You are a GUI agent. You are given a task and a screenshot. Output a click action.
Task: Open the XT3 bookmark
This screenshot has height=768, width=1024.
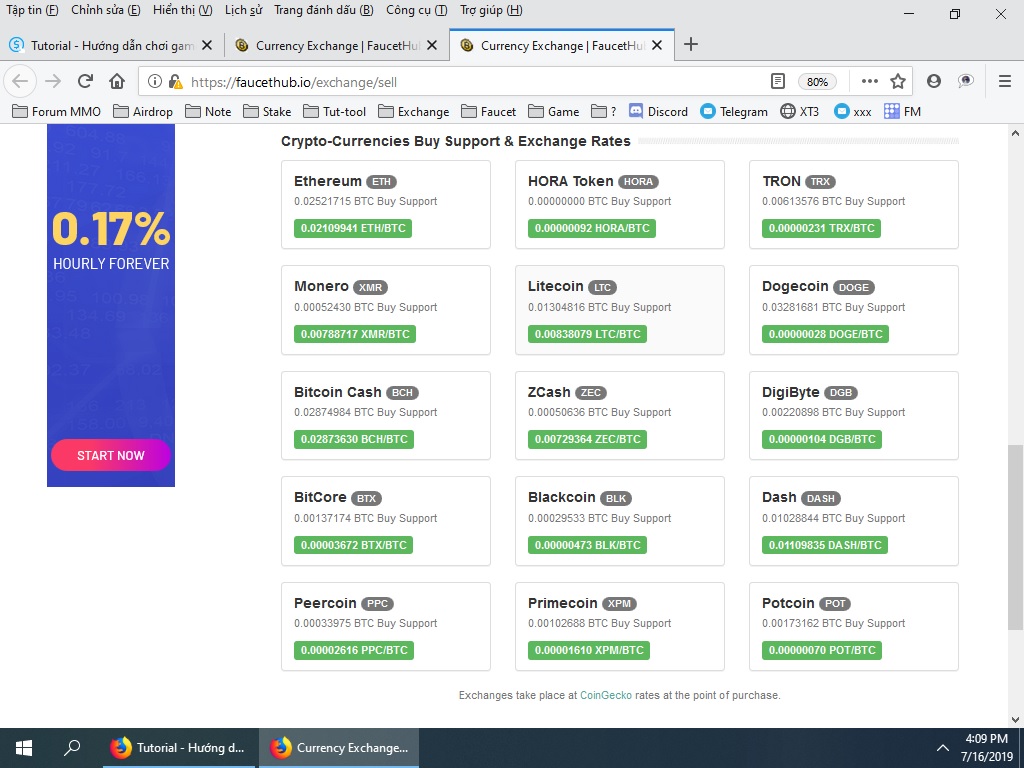click(x=799, y=111)
